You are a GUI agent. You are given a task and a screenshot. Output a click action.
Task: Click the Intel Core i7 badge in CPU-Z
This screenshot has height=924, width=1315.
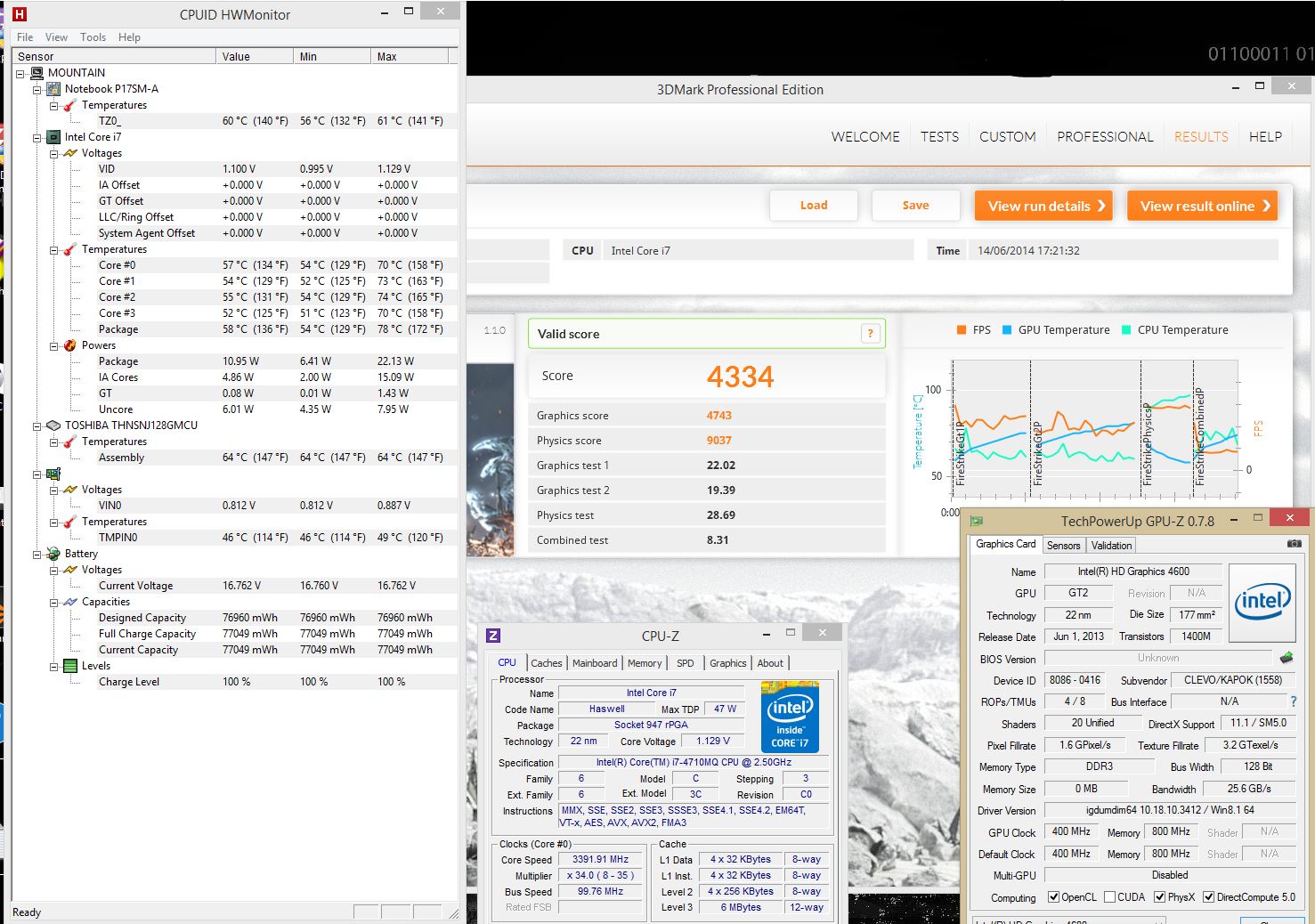coord(790,717)
